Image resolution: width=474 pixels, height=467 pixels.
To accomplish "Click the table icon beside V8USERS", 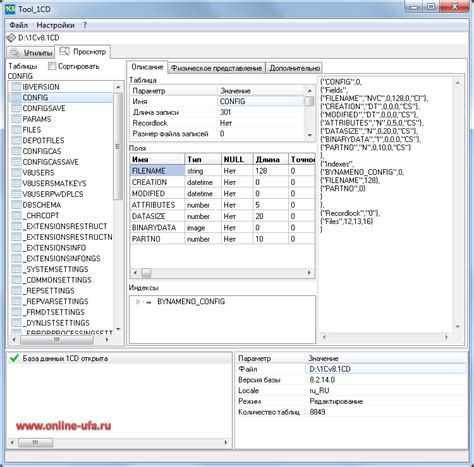I will [16, 173].
